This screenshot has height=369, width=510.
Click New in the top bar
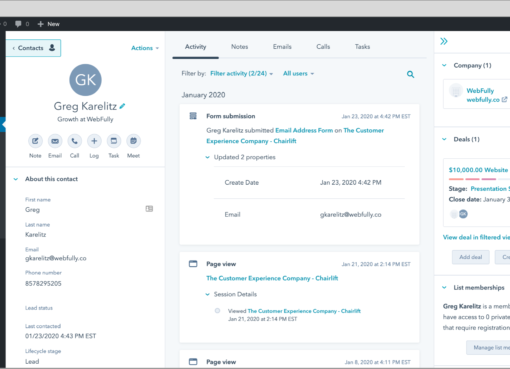(x=53, y=24)
